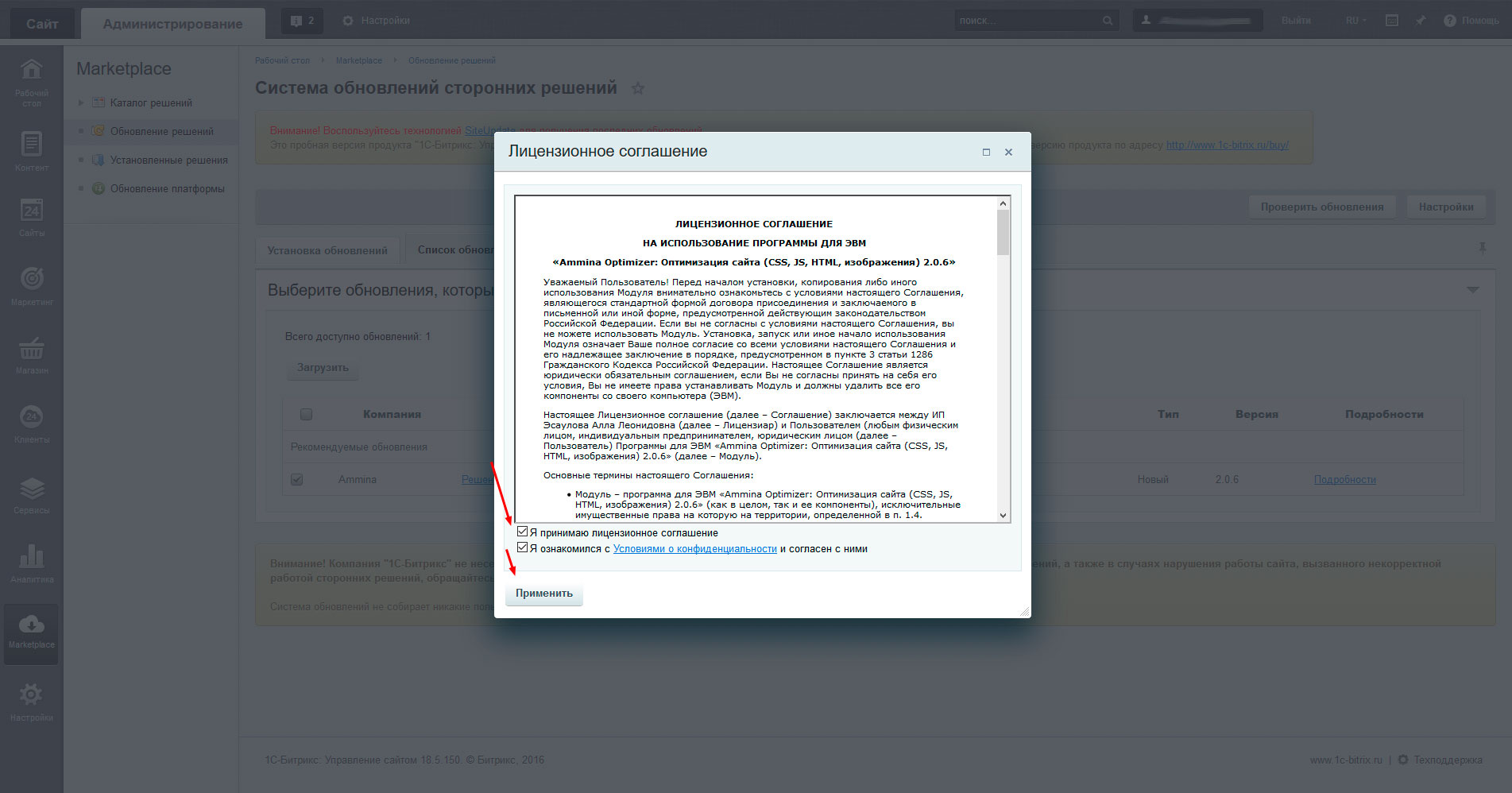Click Рабочий стол breadcrumb link
Image resolution: width=1512 pixels, height=793 pixels.
tap(282, 60)
